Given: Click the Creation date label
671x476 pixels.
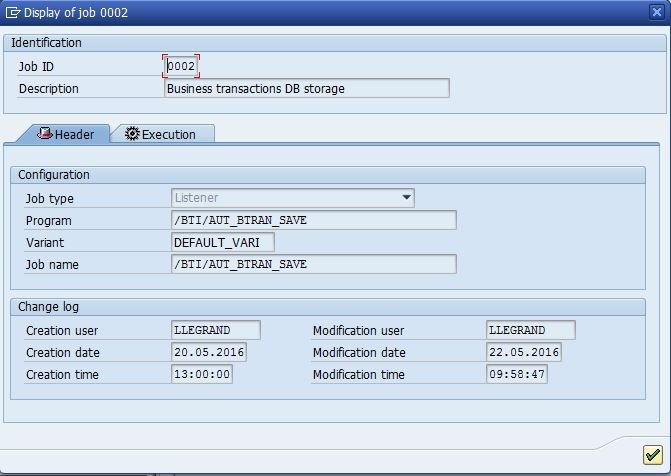Looking at the screenshot, I should click(x=63, y=353).
